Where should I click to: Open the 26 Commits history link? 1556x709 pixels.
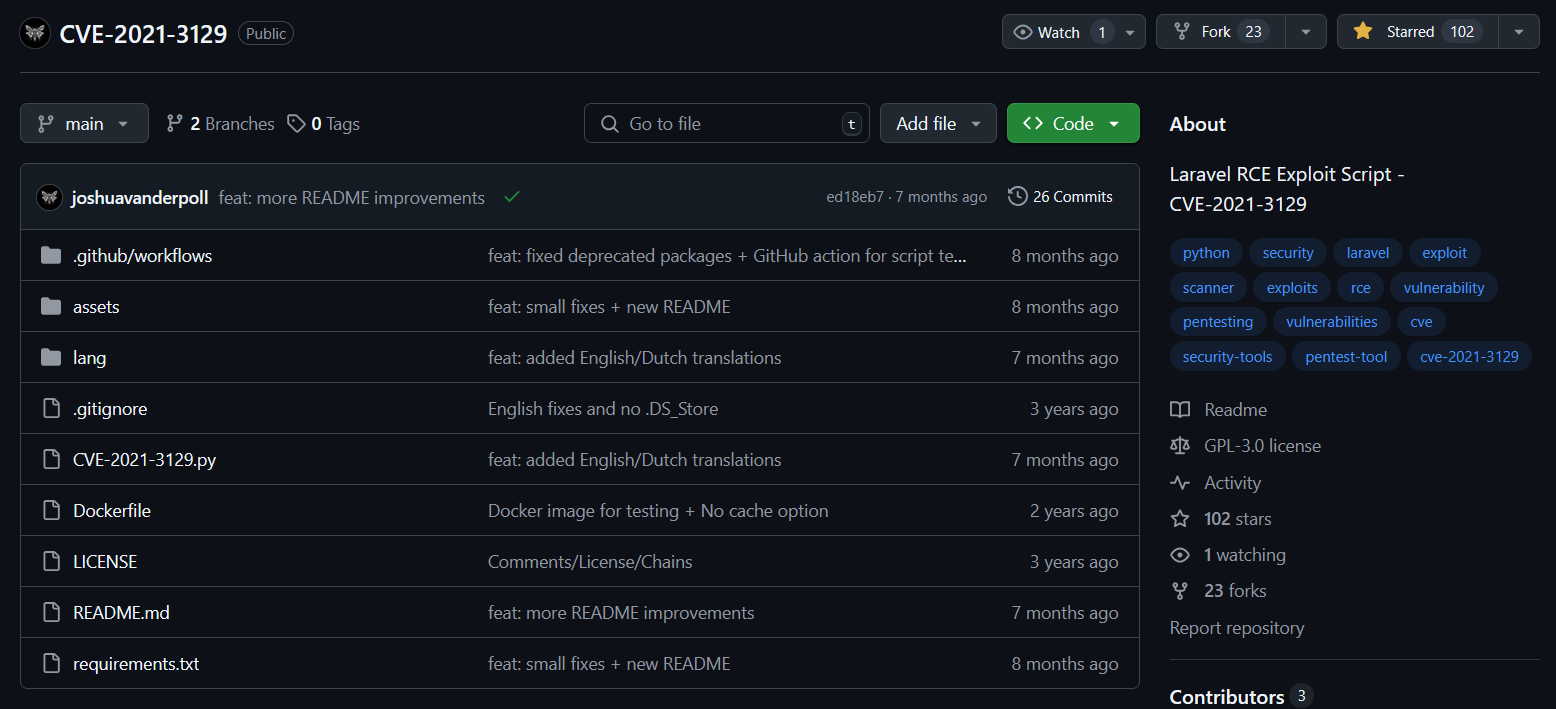(x=1061, y=196)
